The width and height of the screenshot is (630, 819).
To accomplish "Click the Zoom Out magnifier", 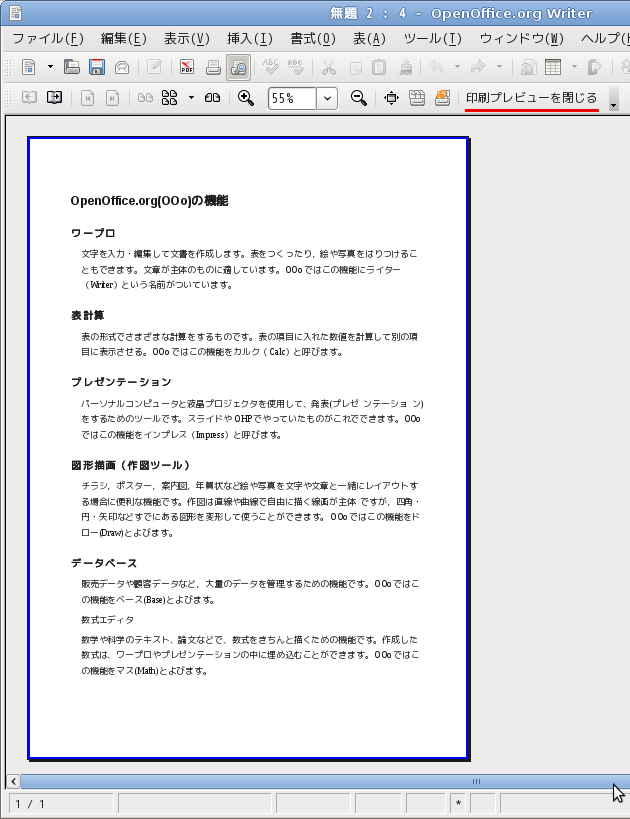I will (x=358, y=98).
